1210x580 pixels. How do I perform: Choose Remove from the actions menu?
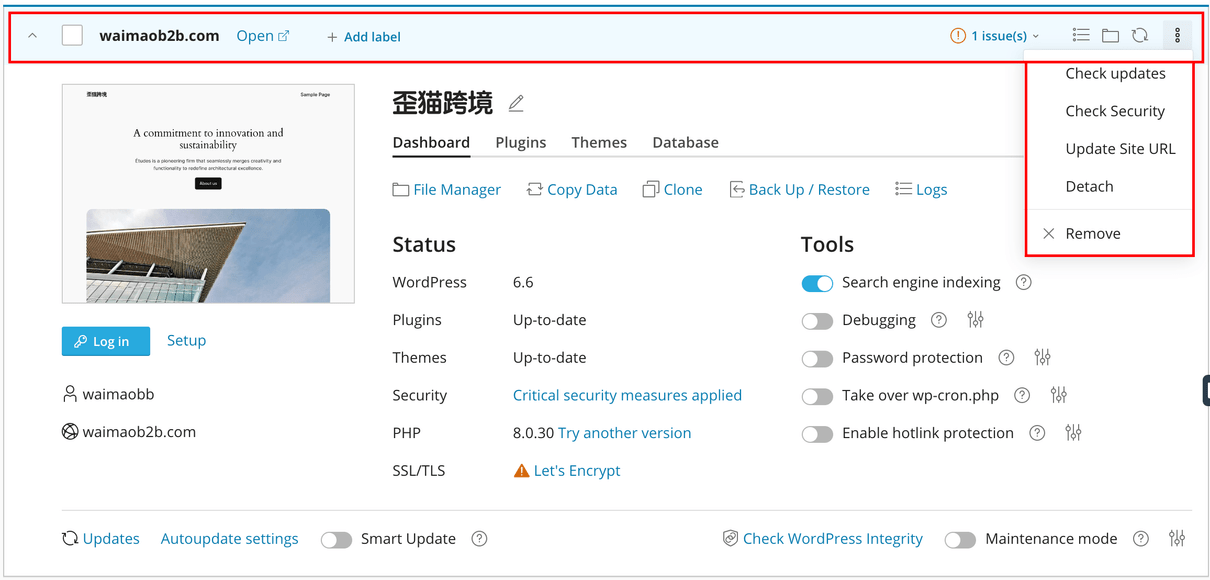pyautogui.click(x=1088, y=232)
